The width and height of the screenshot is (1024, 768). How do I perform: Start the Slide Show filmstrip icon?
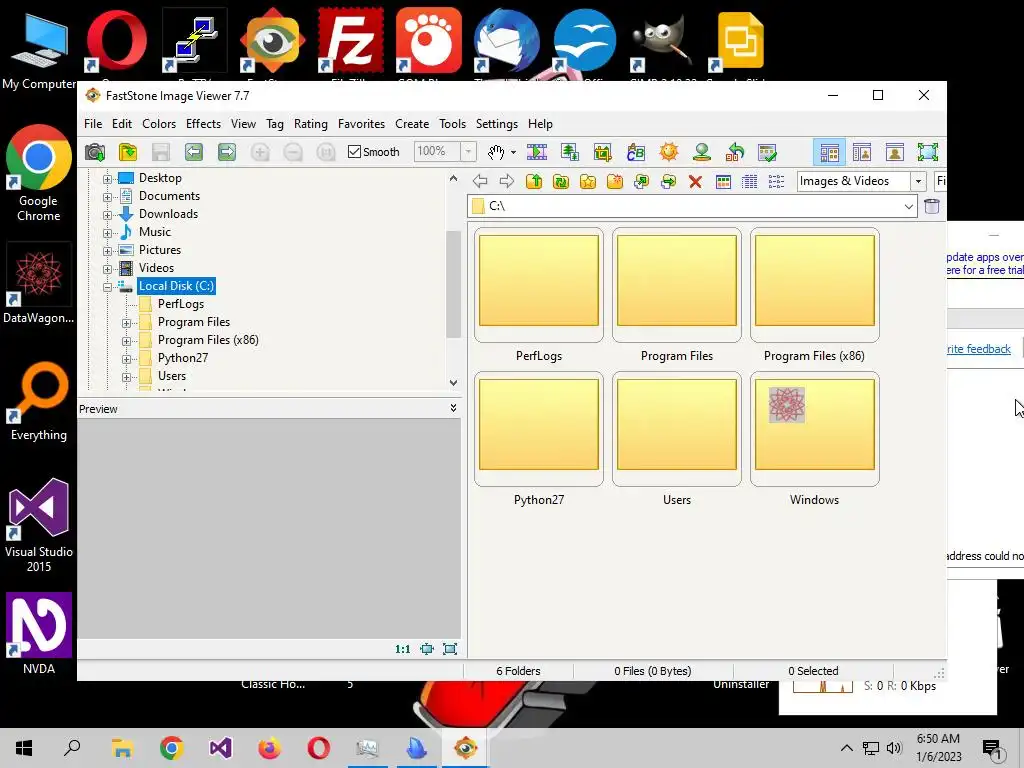(x=537, y=152)
